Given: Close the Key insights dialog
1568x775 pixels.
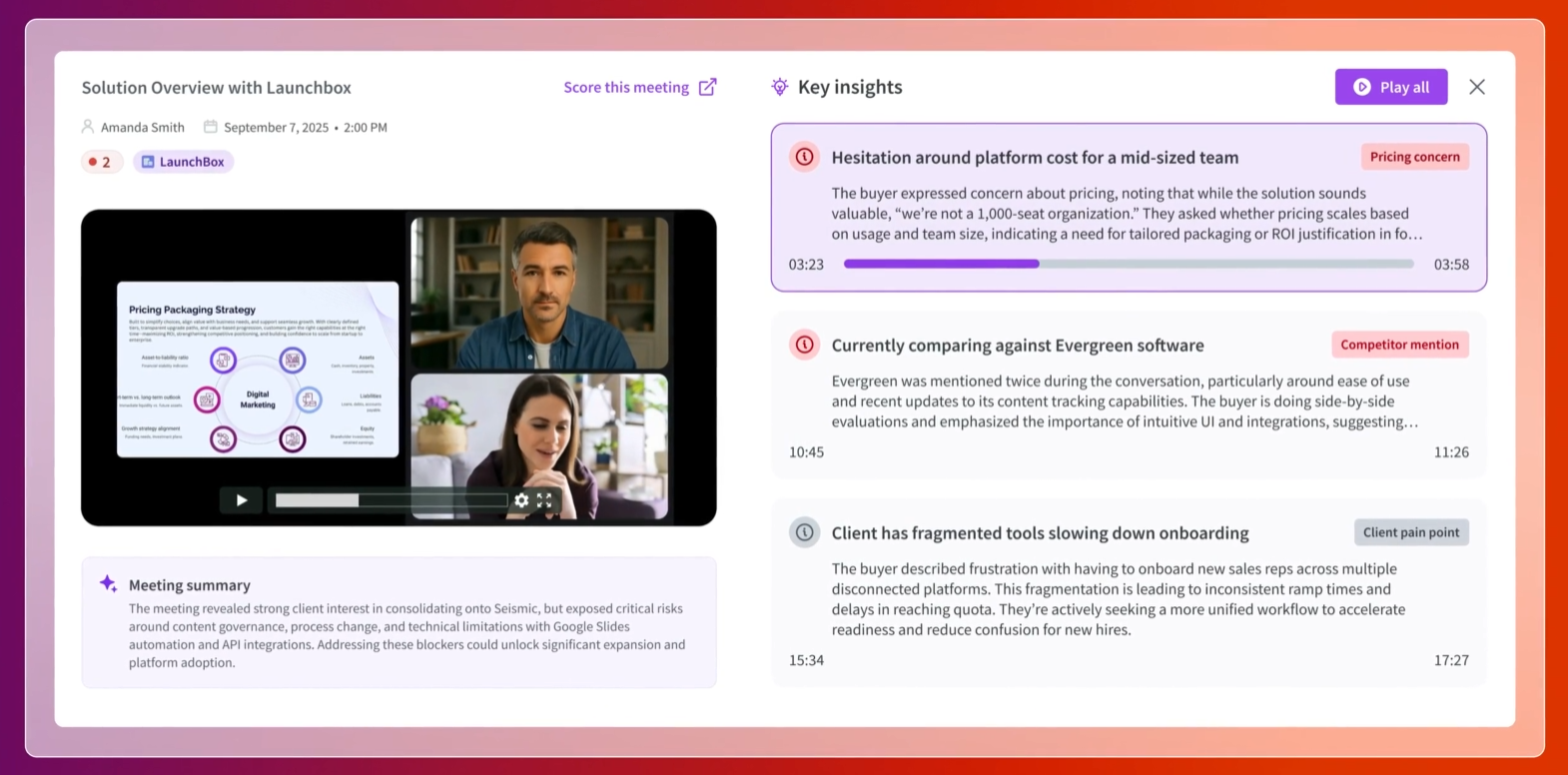Looking at the screenshot, I should click(x=1477, y=87).
